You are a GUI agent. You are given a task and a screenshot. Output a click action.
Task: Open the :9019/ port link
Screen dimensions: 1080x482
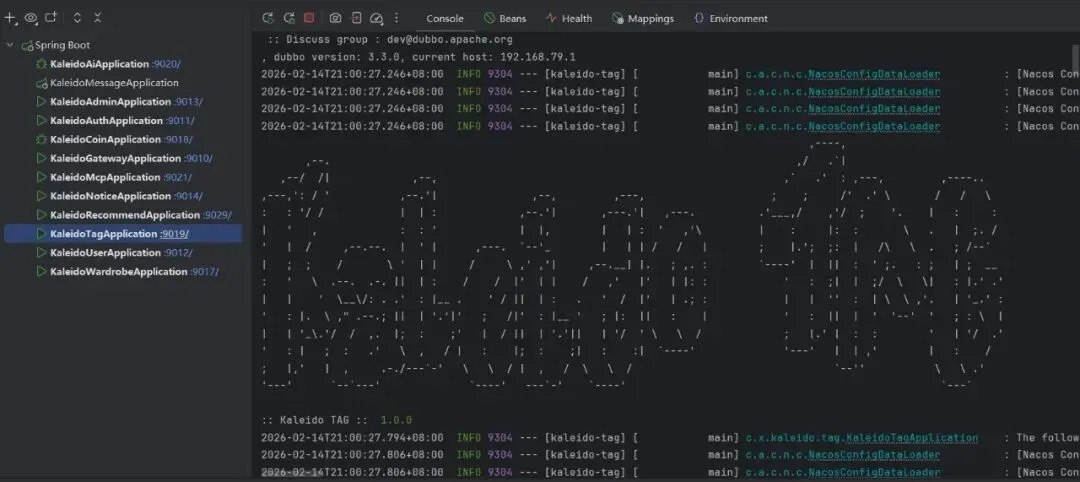coord(174,233)
